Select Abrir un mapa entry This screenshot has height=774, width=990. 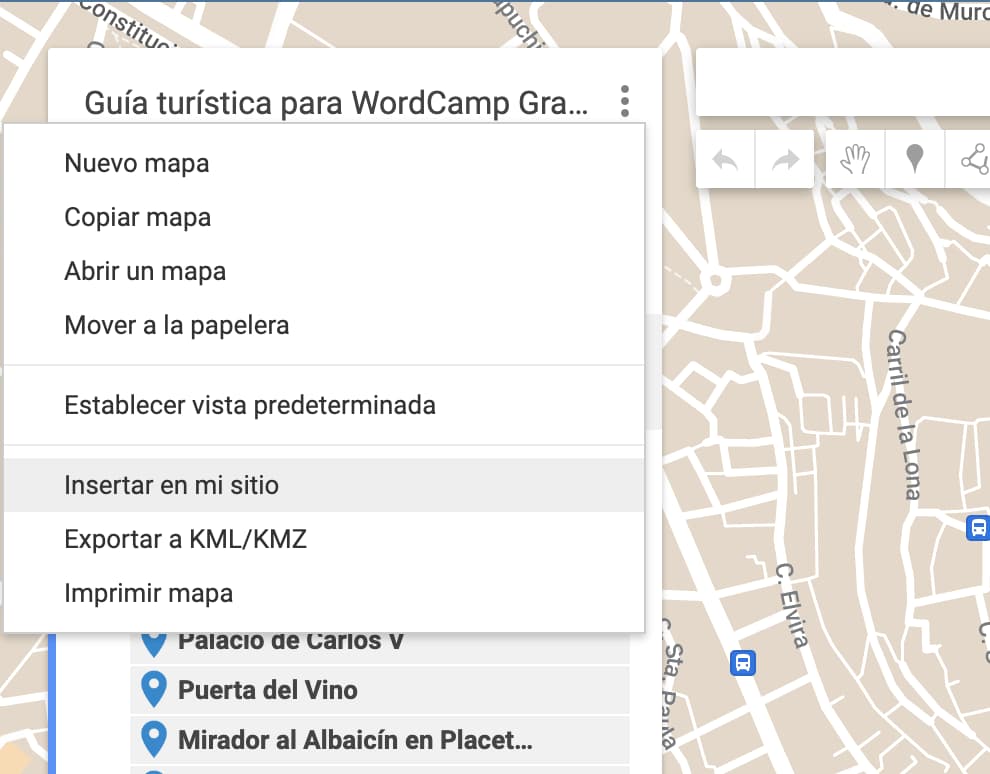coord(144,271)
